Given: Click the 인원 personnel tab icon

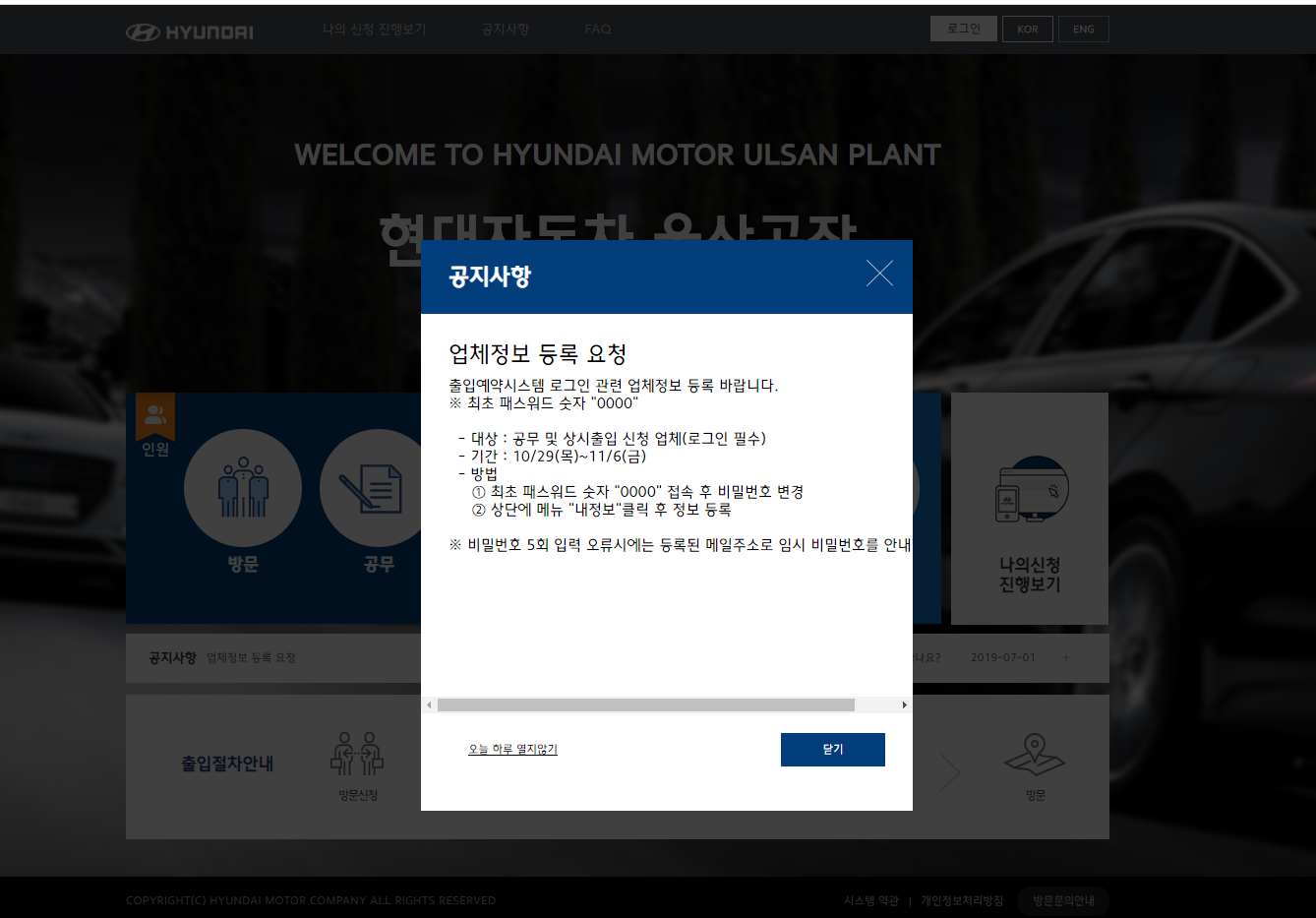Looking at the screenshot, I should tap(155, 416).
